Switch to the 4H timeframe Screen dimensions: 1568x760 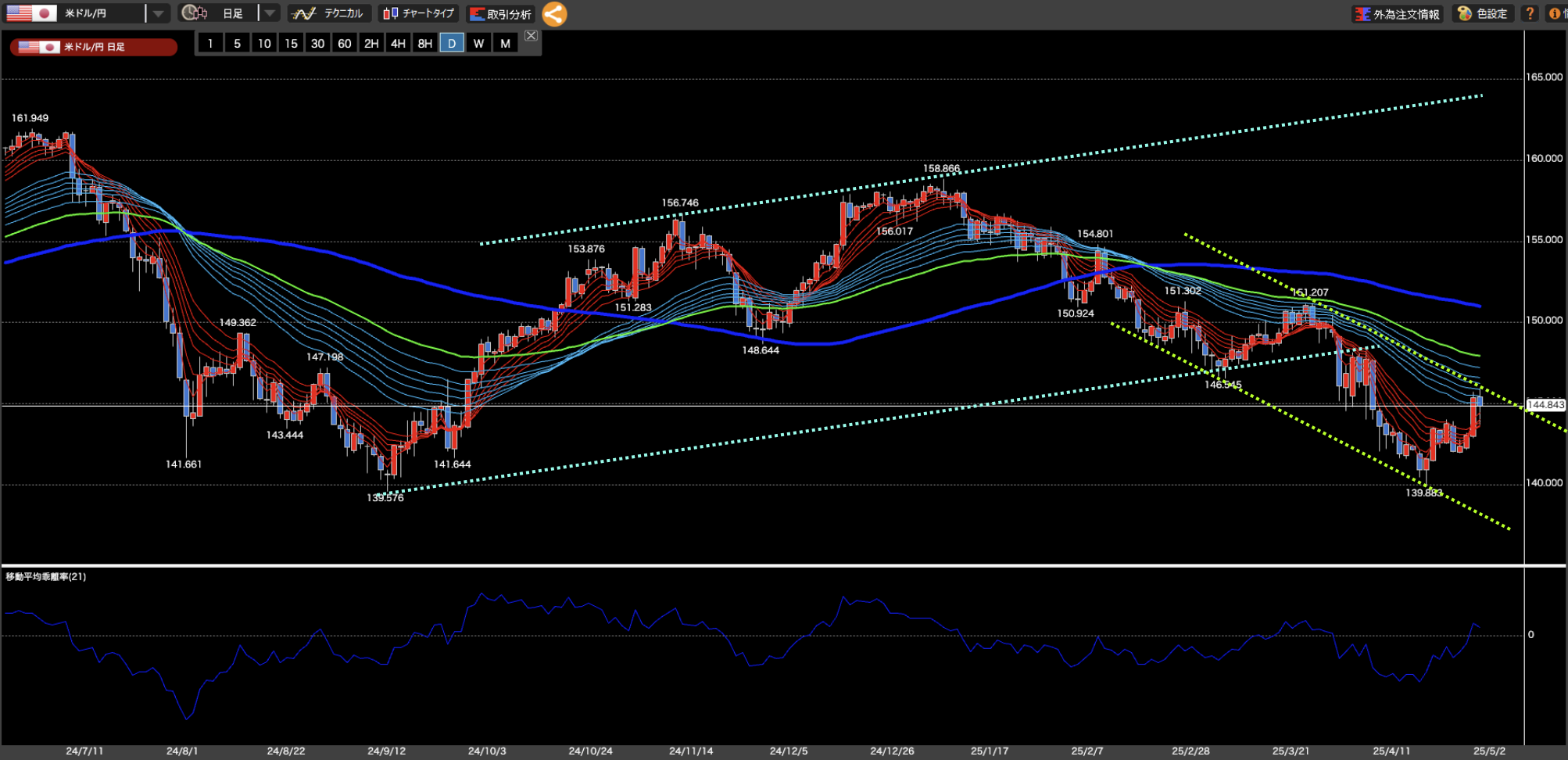tap(398, 43)
